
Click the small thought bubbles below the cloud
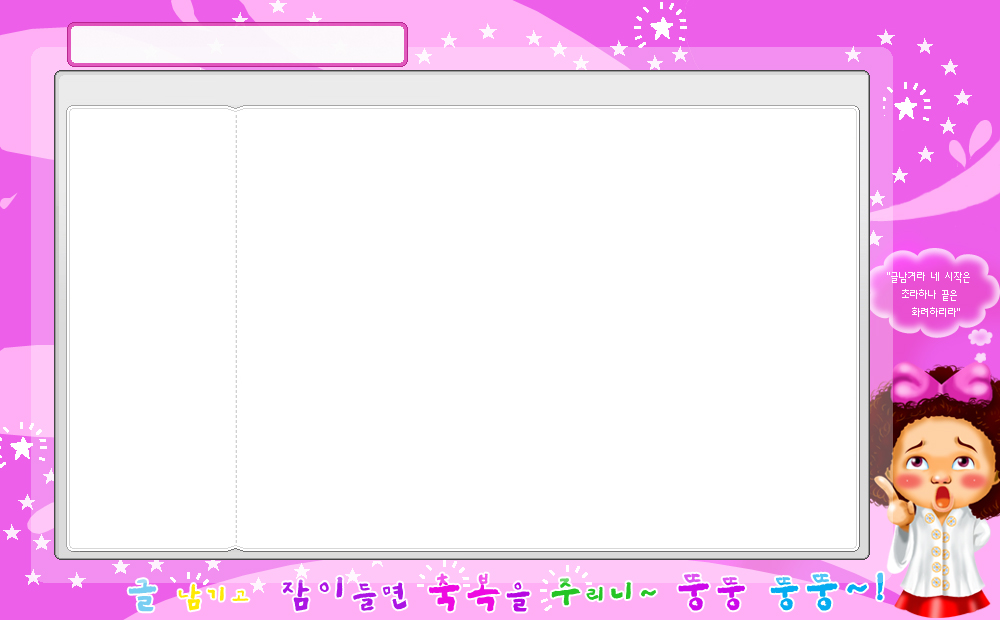click(982, 335)
